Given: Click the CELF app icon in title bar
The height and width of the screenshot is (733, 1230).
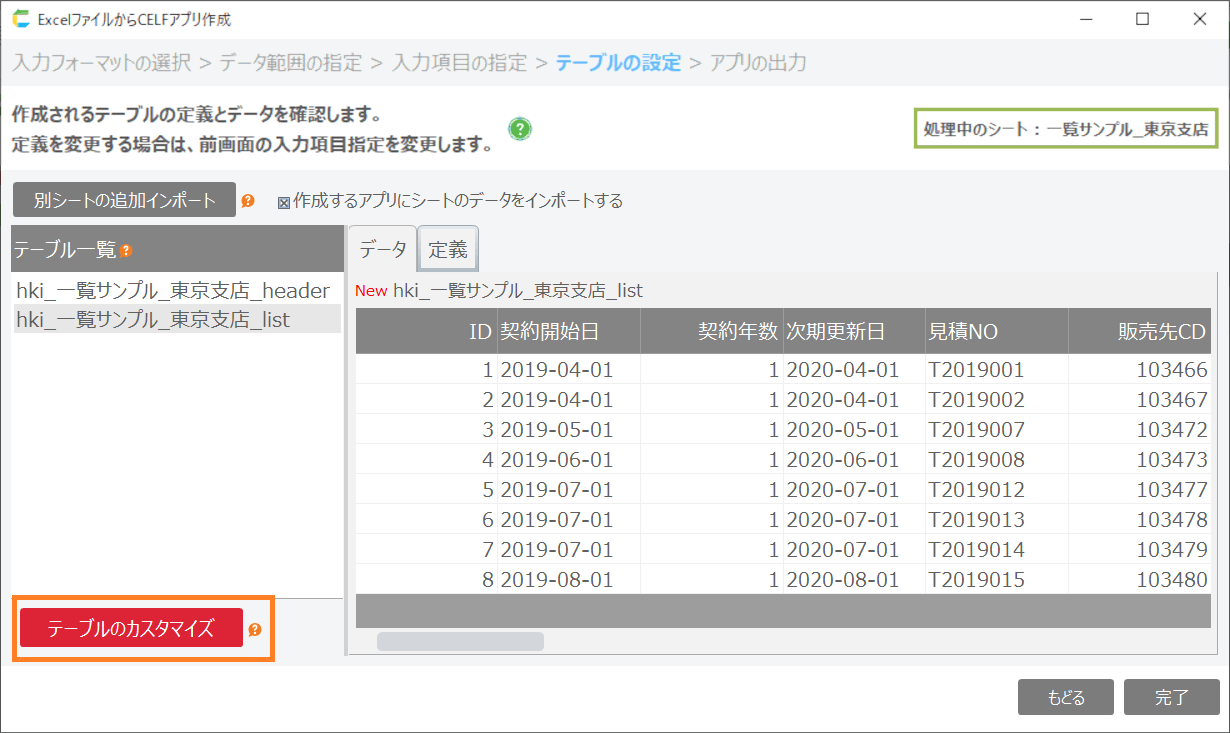Looking at the screenshot, I should (20, 19).
